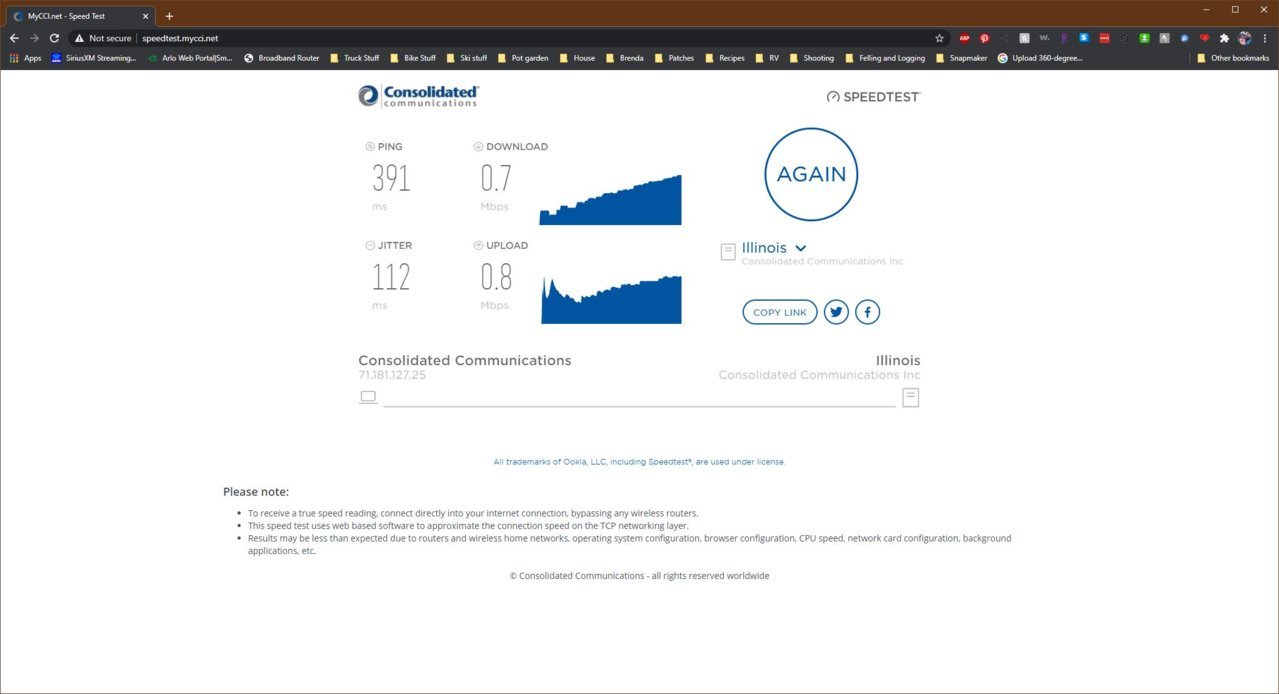Click the download arrow icon
The height and width of the screenshot is (694, 1279).
(x=478, y=147)
